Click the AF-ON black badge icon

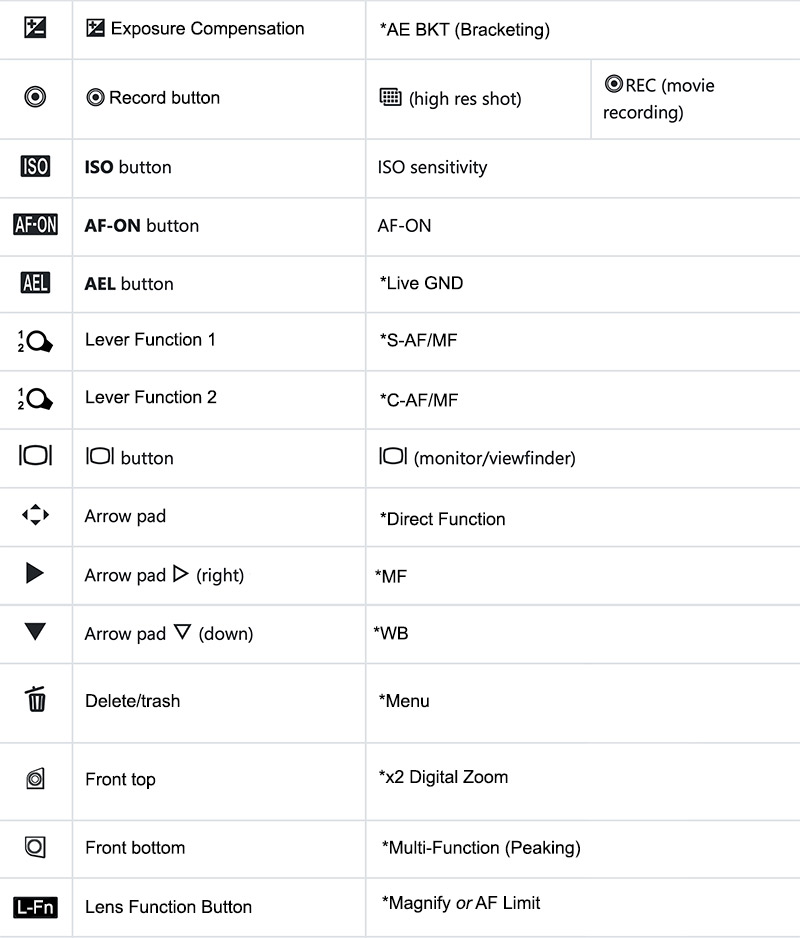[x=35, y=225]
